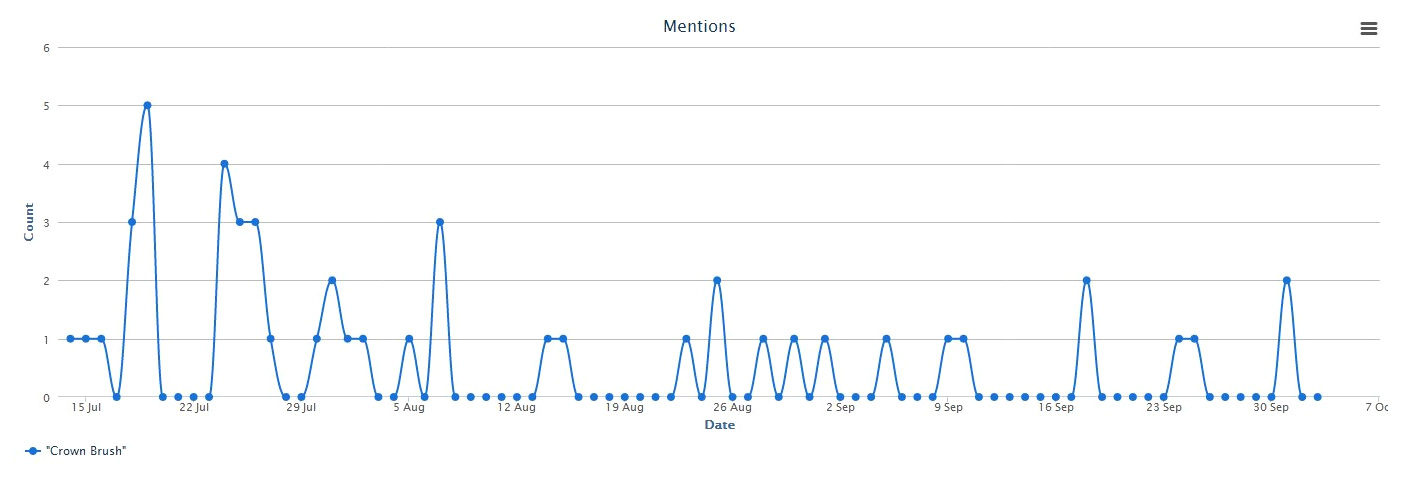This screenshot has height=489, width=1417.
Task: Click the "9 Sep" x-axis tick label
Action: [948, 407]
